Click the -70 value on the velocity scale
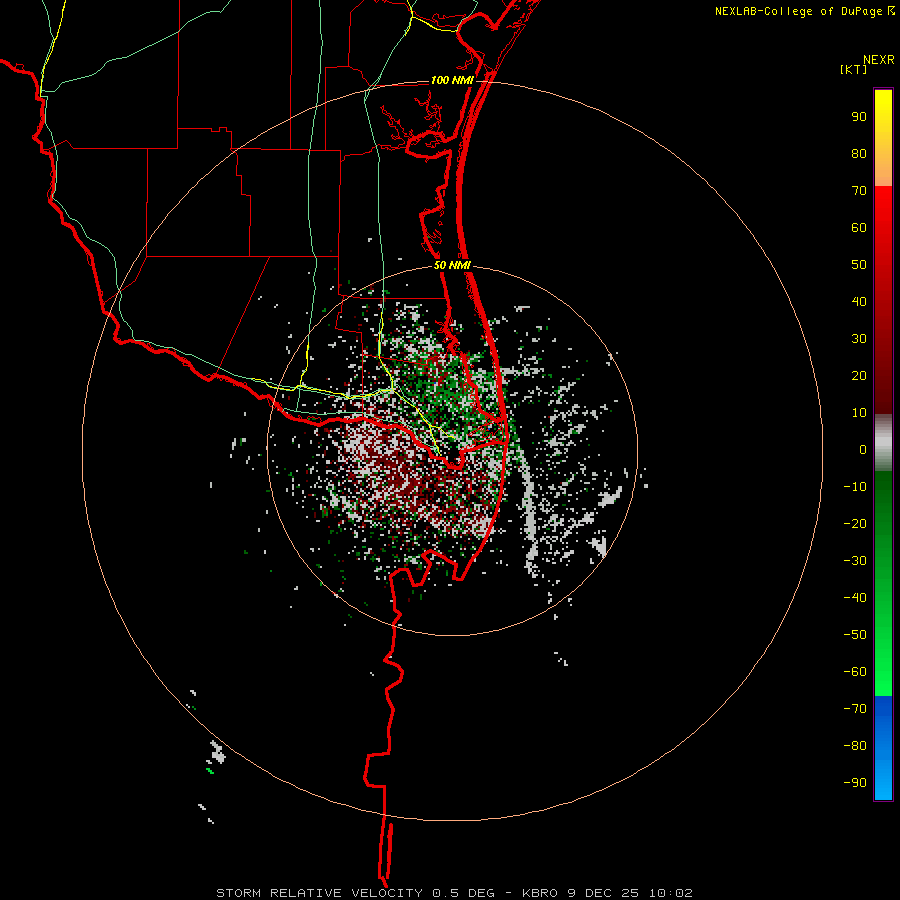The image size is (900, 900). click(x=855, y=709)
